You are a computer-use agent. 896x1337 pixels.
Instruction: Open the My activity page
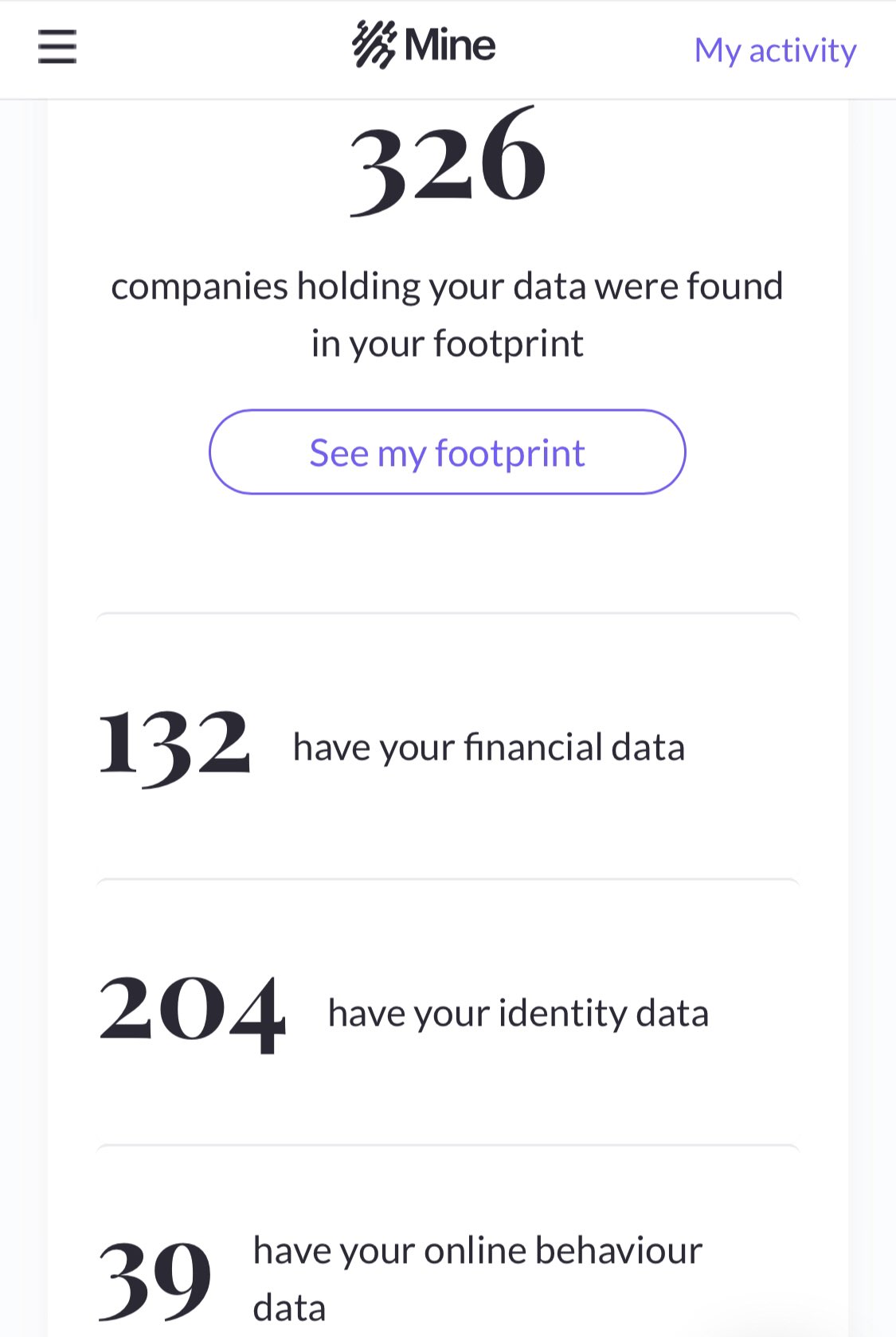[x=775, y=50]
